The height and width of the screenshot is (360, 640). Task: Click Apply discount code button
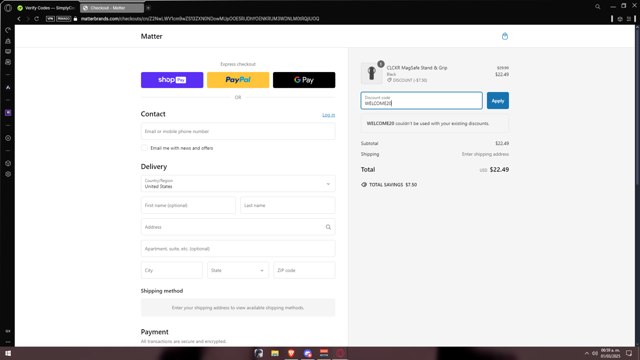click(498, 101)
